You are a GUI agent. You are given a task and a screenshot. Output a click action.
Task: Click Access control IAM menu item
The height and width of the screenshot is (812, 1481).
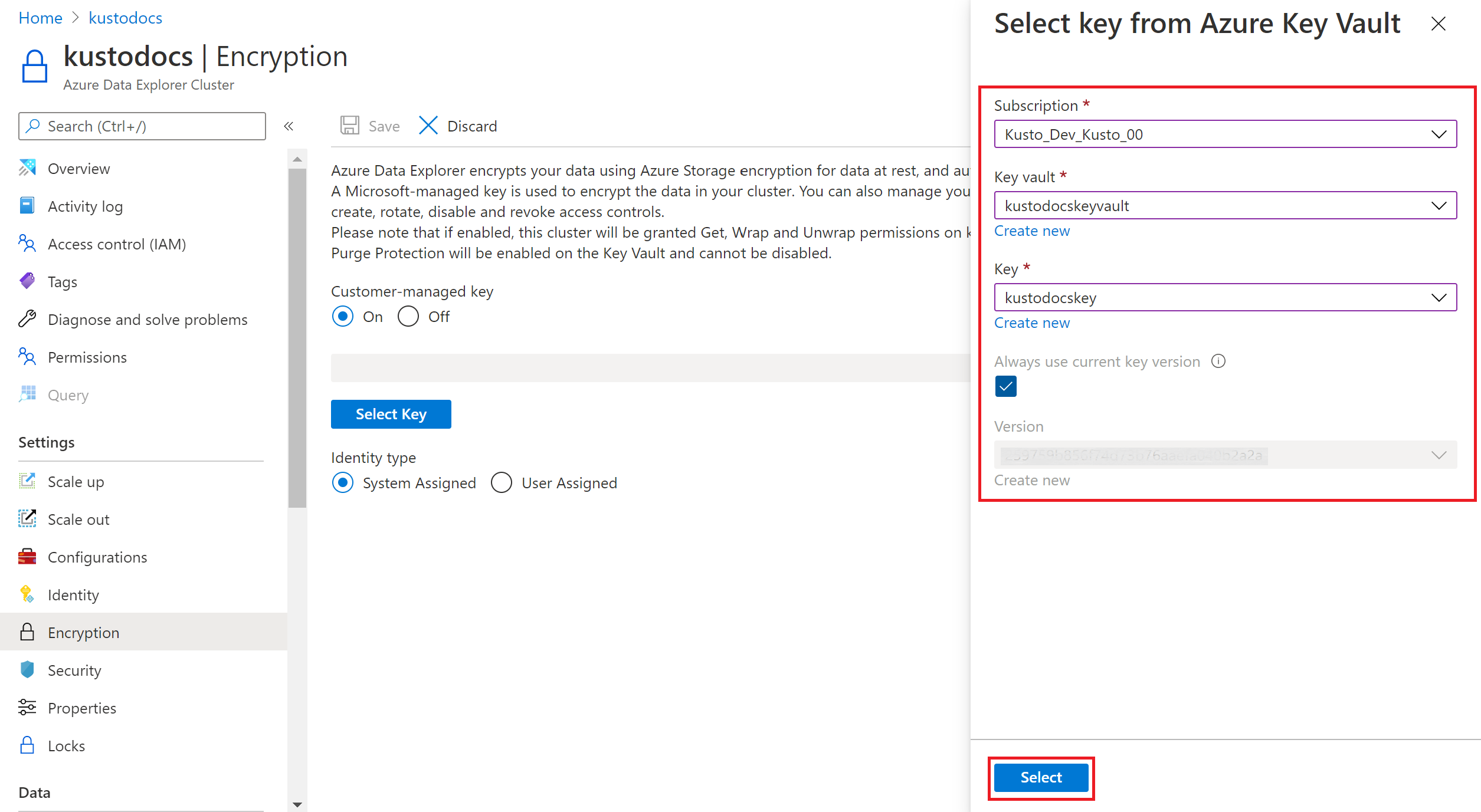117,244
